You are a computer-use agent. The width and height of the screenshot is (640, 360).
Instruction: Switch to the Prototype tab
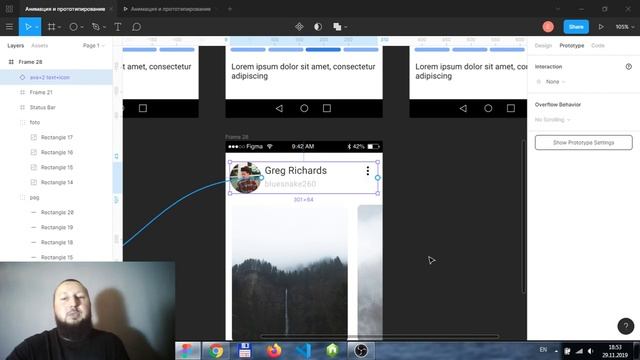[571, 46]
